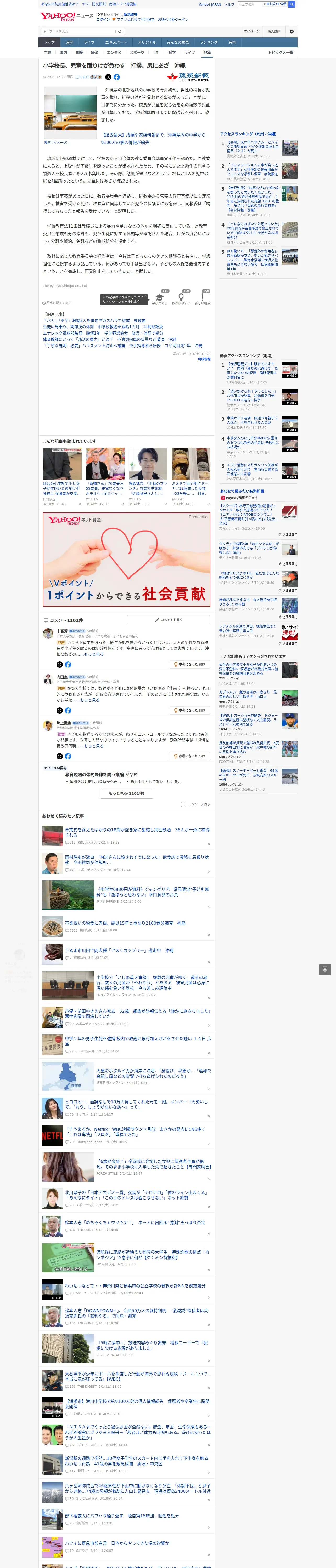
Task: Open 卒業祝いの給食に赤飯 article
Action: coord(125,923)
